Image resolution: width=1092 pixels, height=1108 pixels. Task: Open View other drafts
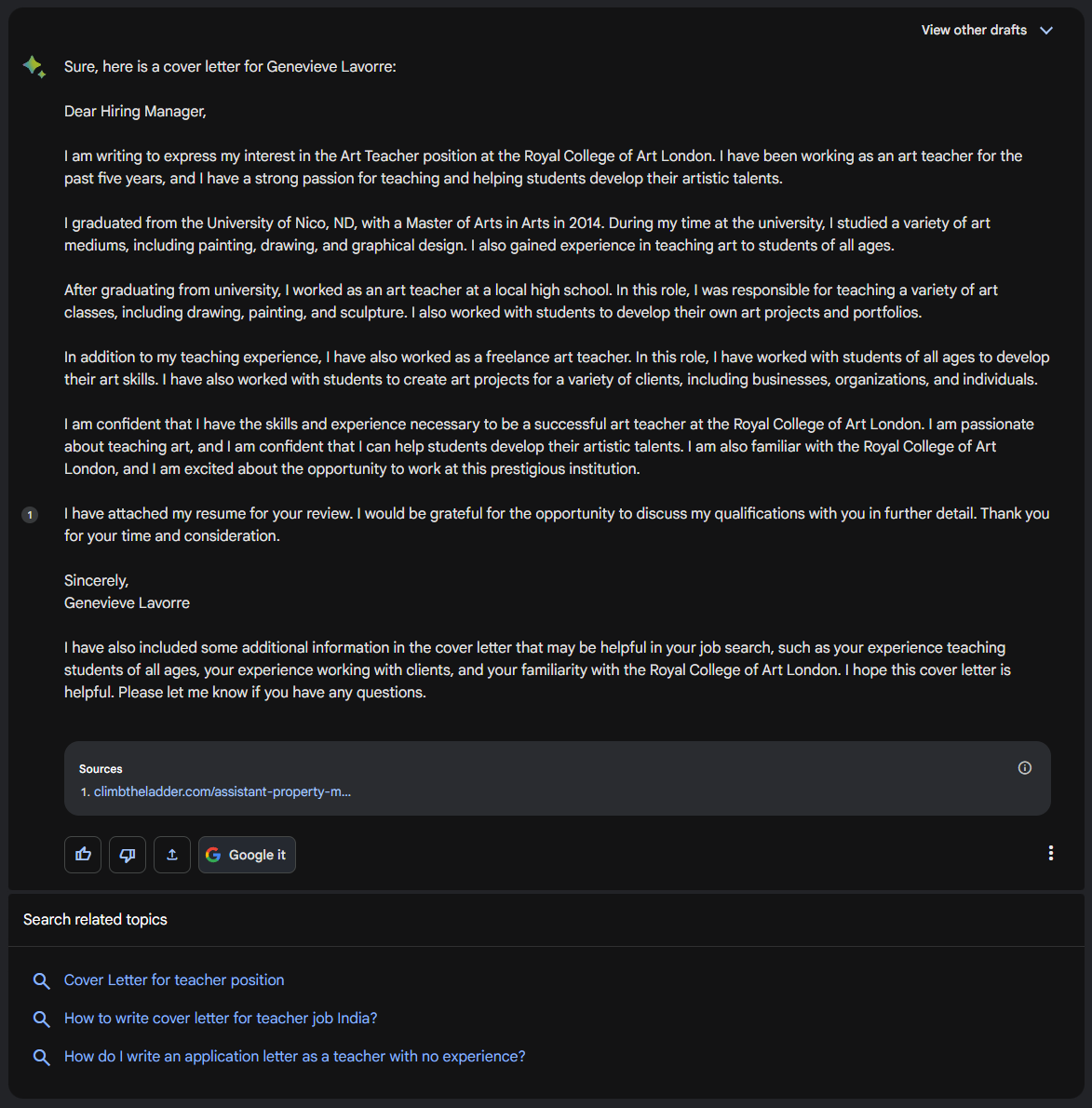(x=974, y=31)
